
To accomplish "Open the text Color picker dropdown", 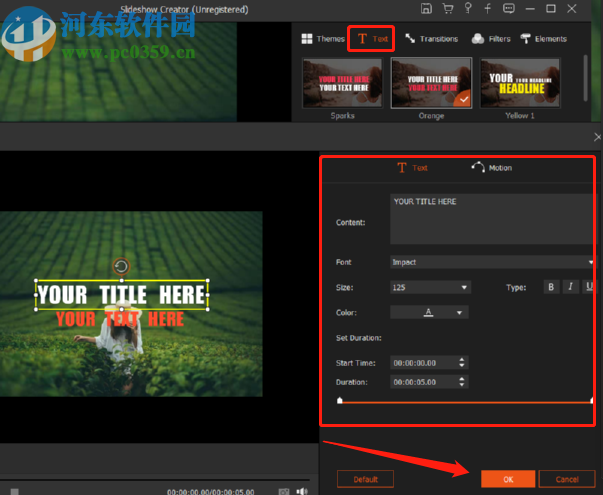I will coord(429,312).
